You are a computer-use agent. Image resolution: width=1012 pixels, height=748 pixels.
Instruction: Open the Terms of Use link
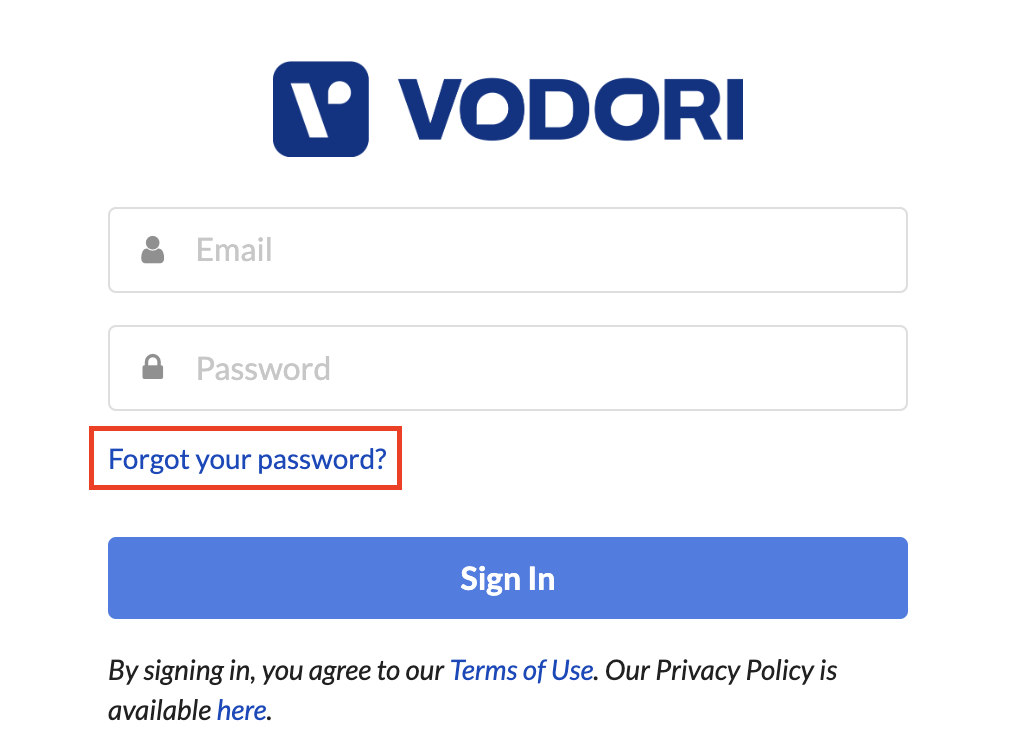[x=522, y=669]
